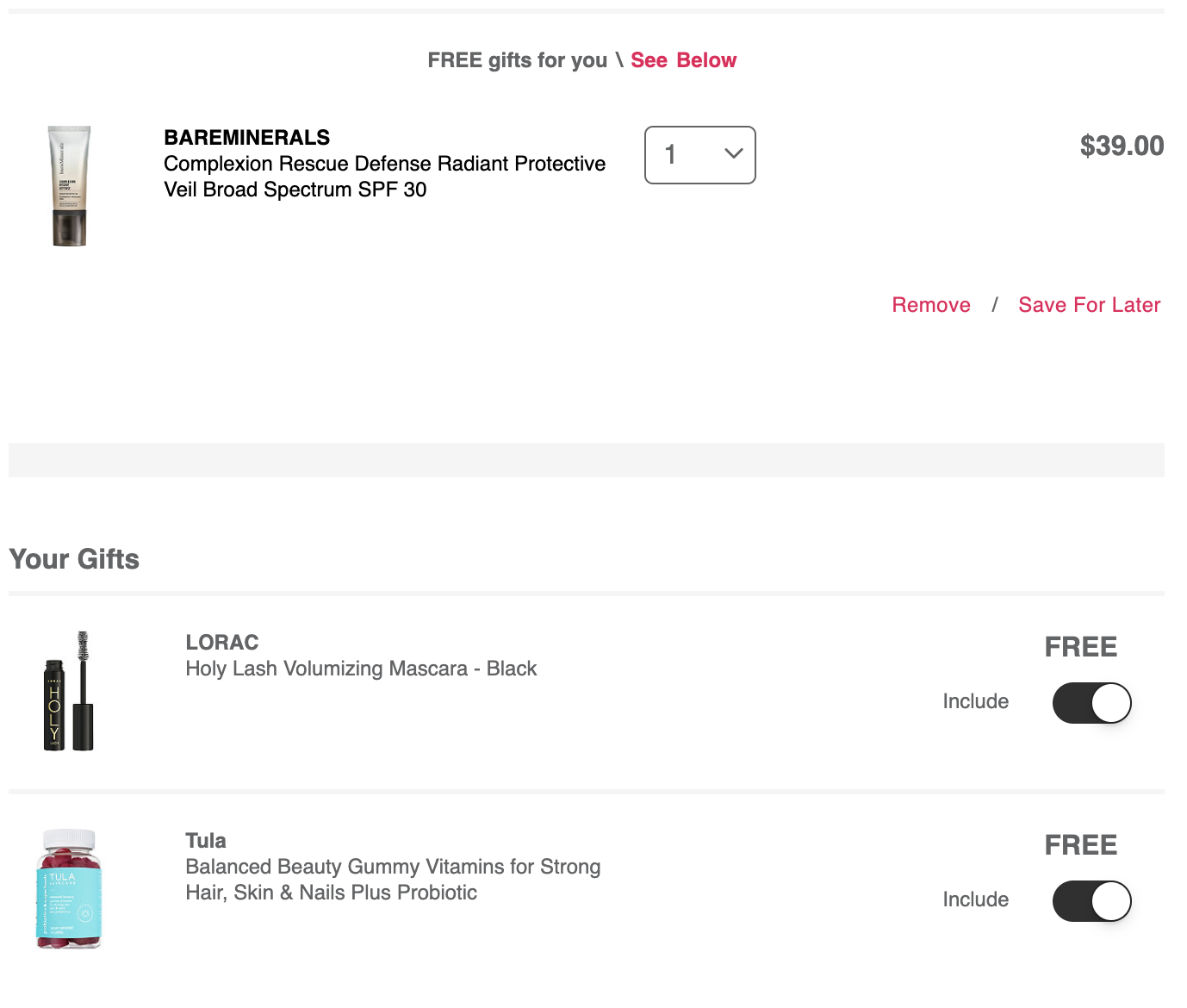1187x1008 pixels.
Task: Toggle Include switch for LORAC mascara
Action: tap(1091, 703)
